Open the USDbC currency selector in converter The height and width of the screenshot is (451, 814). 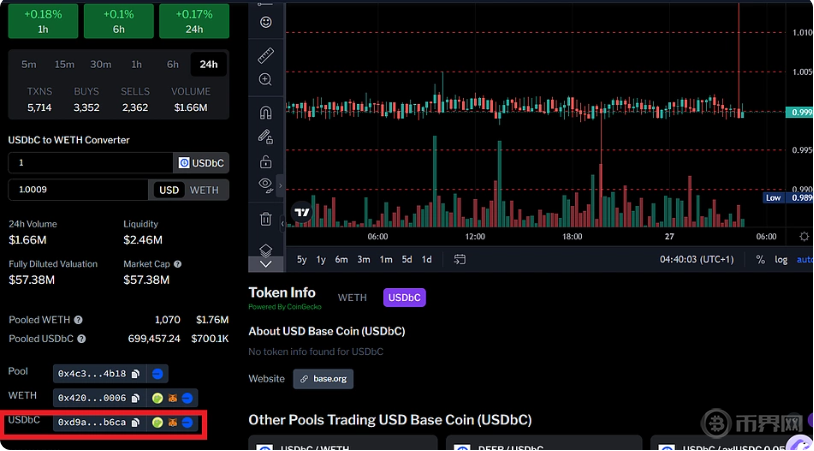[201, 163]
